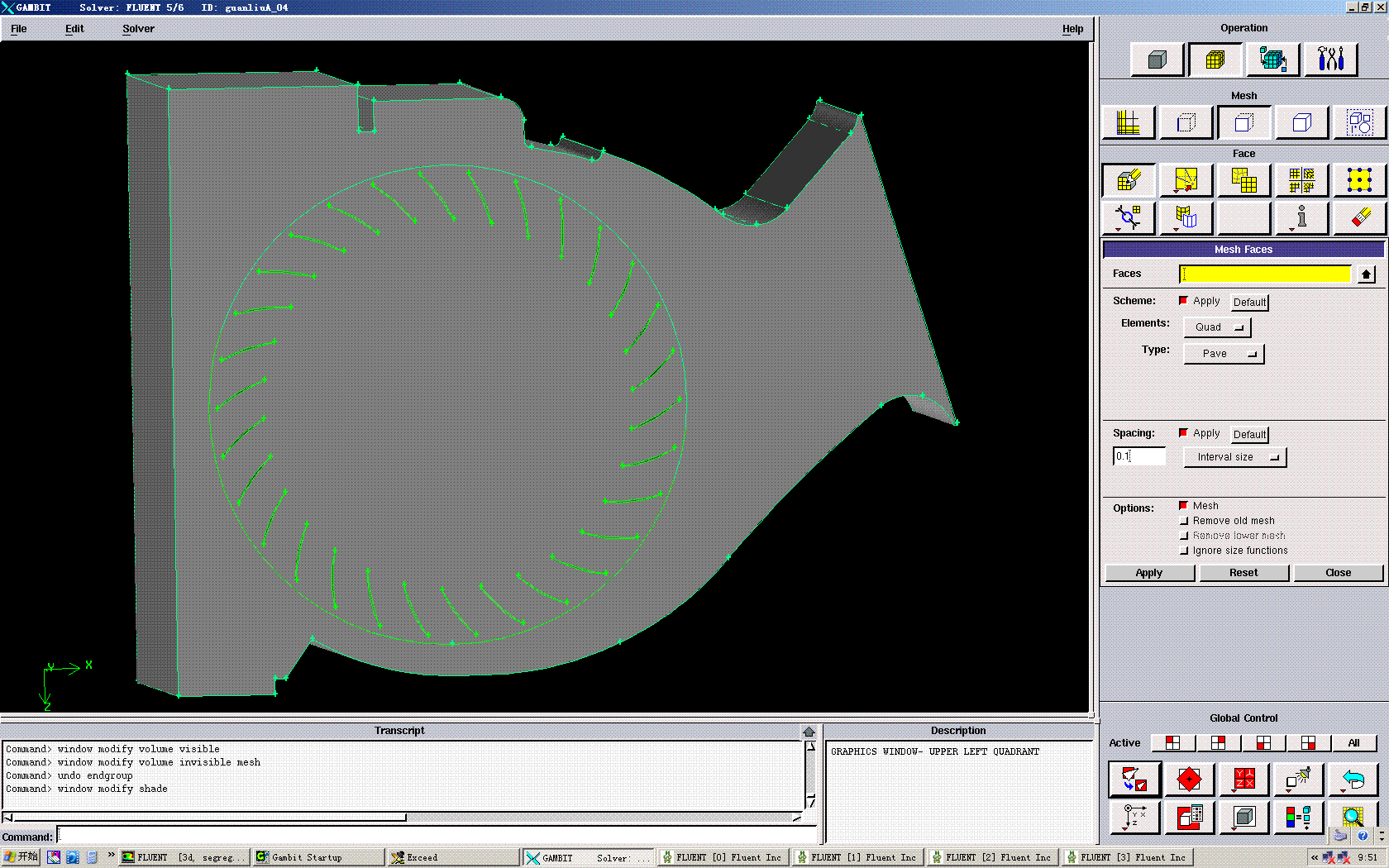
Task: Select the Geometry operation cube icon
Action: click(x=1157, y=60)
